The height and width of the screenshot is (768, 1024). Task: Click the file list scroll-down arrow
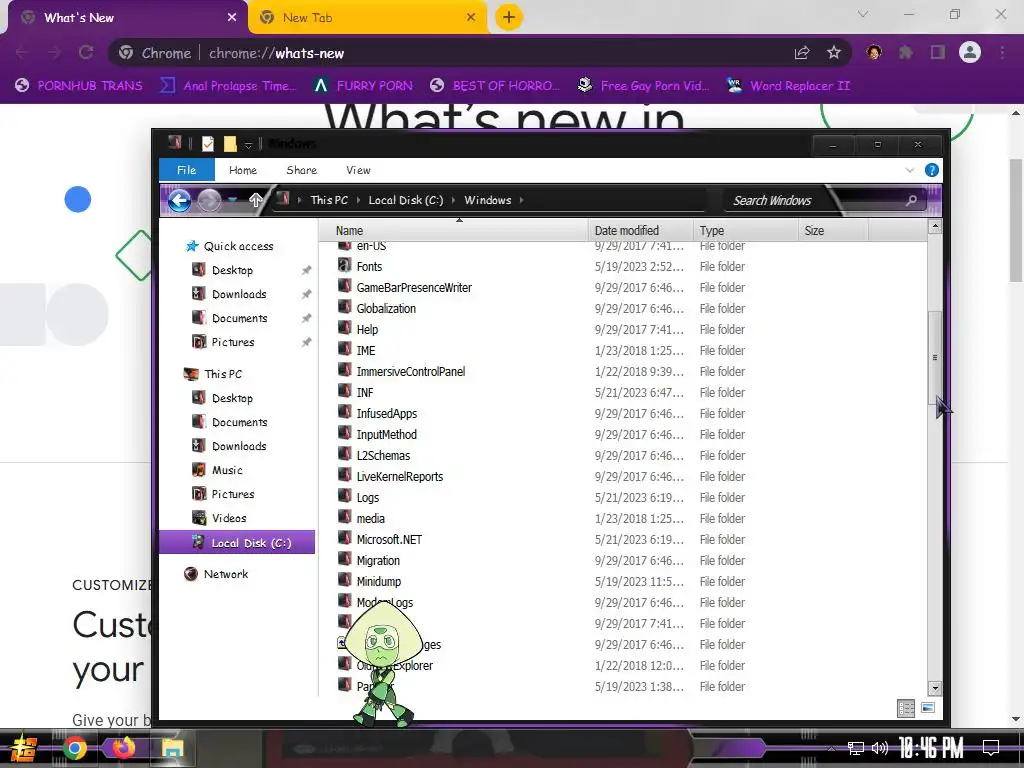tap(935, 688)
